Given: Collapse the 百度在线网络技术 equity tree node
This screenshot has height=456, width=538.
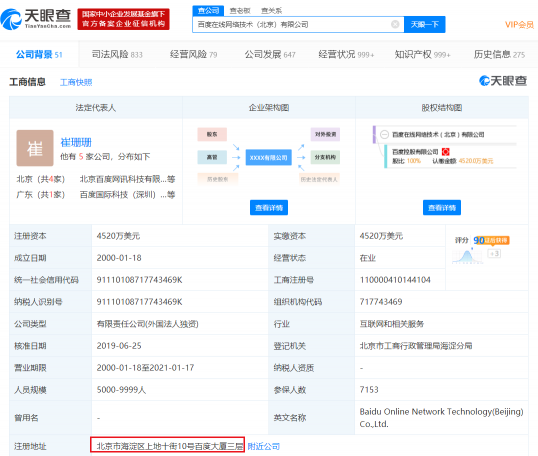Looking at the screenshot, I should 384,135.
